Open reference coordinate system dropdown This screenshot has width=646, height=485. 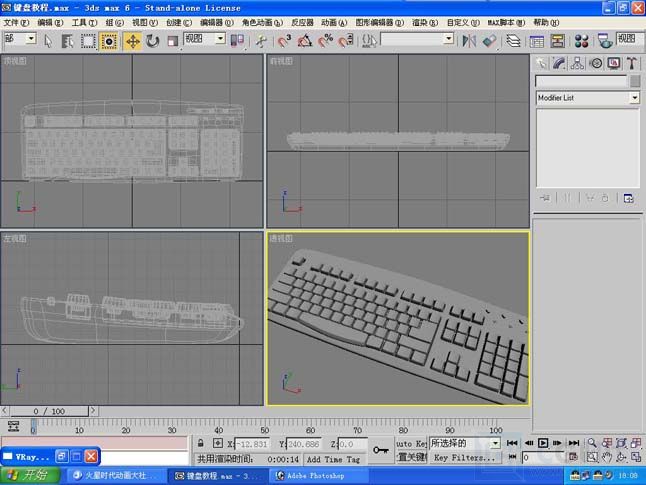(221, 39)
